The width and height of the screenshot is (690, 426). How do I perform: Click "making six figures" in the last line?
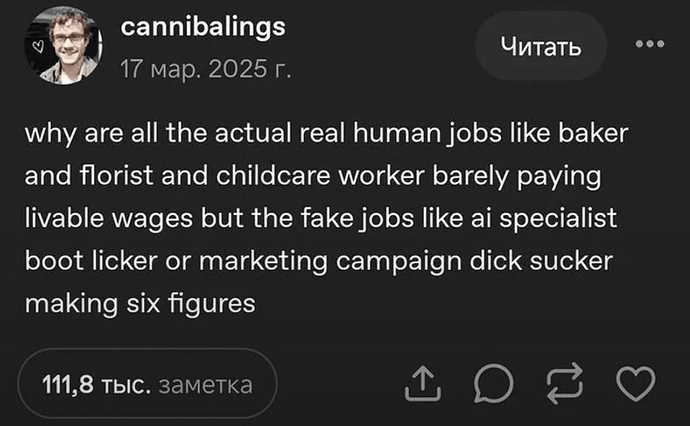point(139,305)
